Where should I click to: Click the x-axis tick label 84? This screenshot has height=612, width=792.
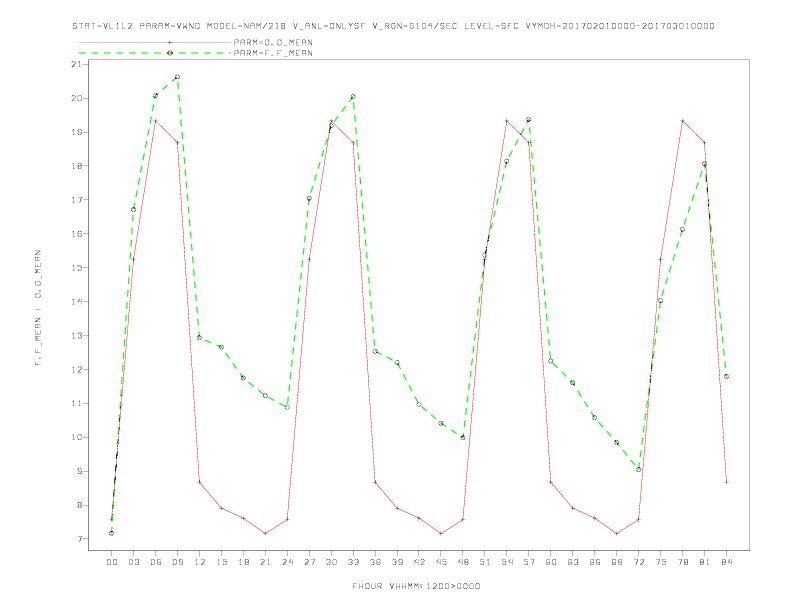(x=727, y=562)
